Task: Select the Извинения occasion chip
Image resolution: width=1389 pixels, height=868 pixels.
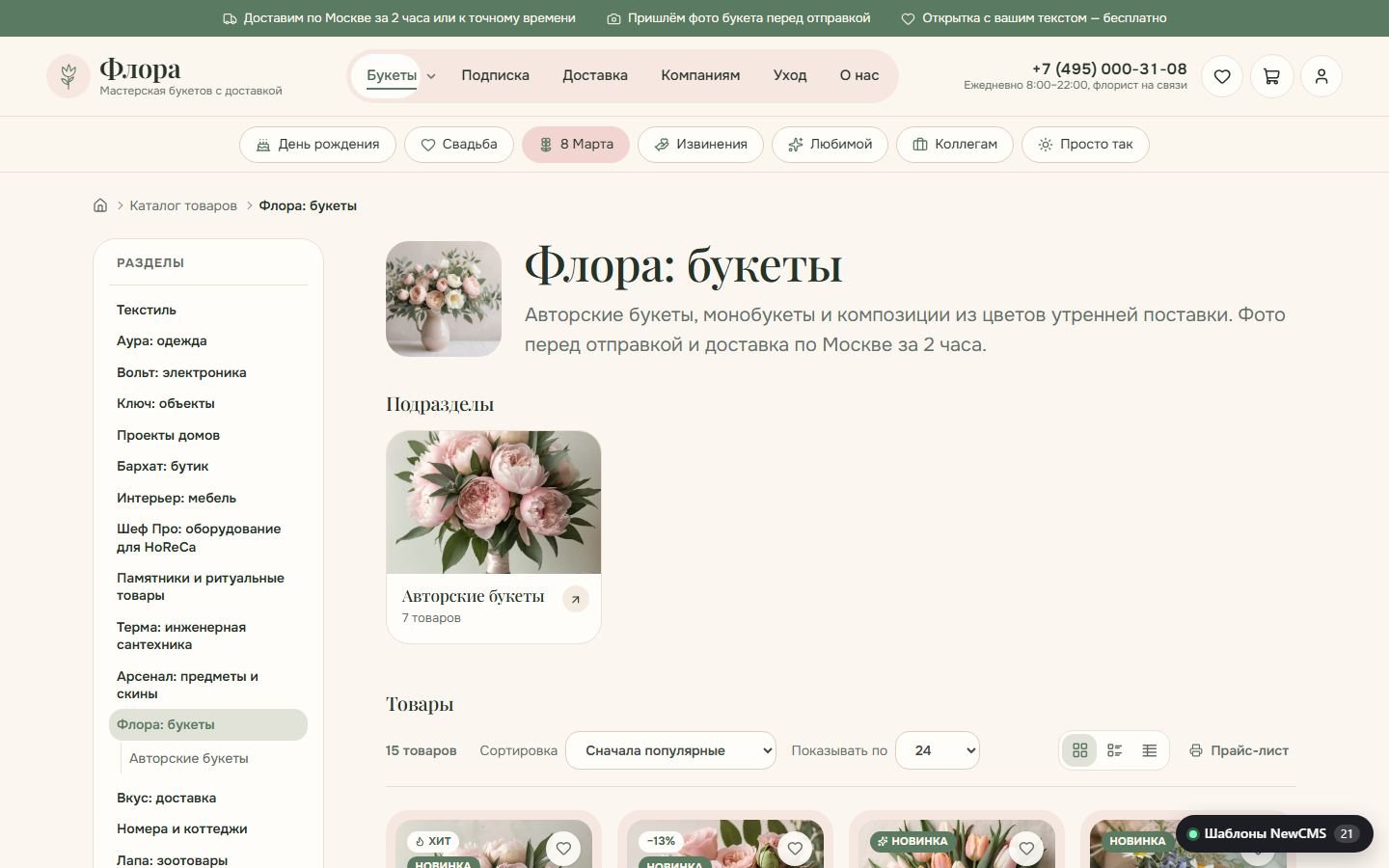Action: coord(700,145)
